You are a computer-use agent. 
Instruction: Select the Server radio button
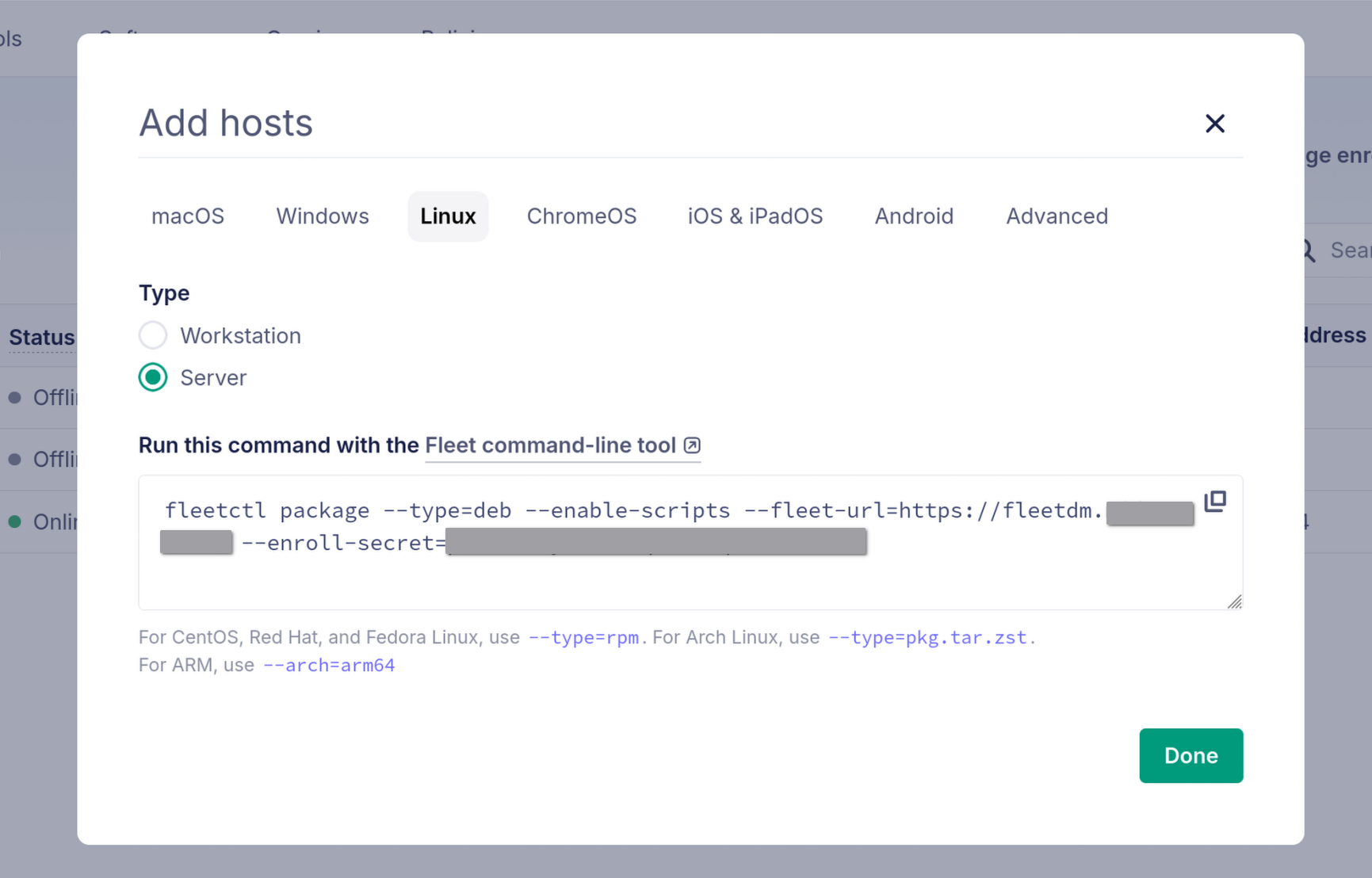pos(153,378)
